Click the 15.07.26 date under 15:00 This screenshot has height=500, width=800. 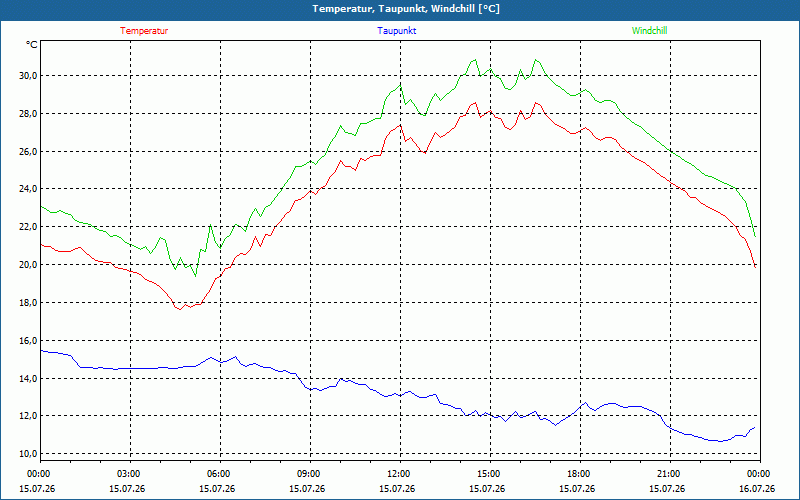pos(487,489)
